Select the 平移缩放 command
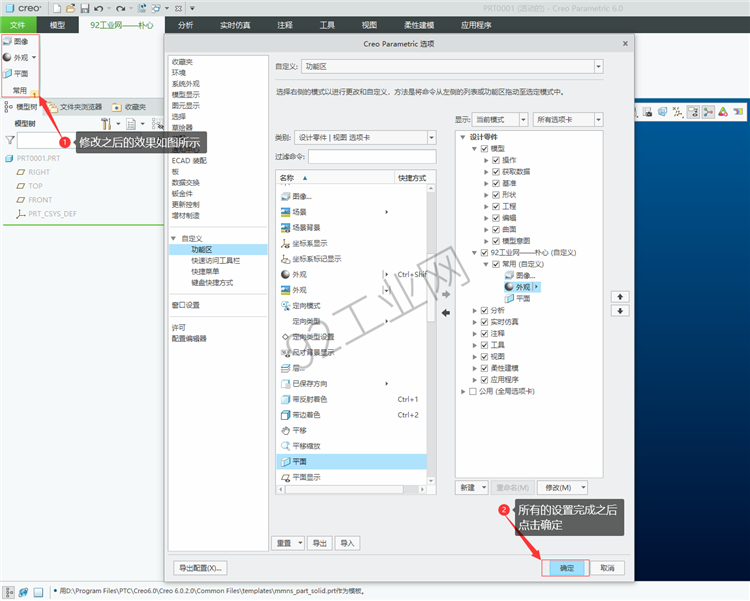The image size is (750, 601). [x=352, y=446]
